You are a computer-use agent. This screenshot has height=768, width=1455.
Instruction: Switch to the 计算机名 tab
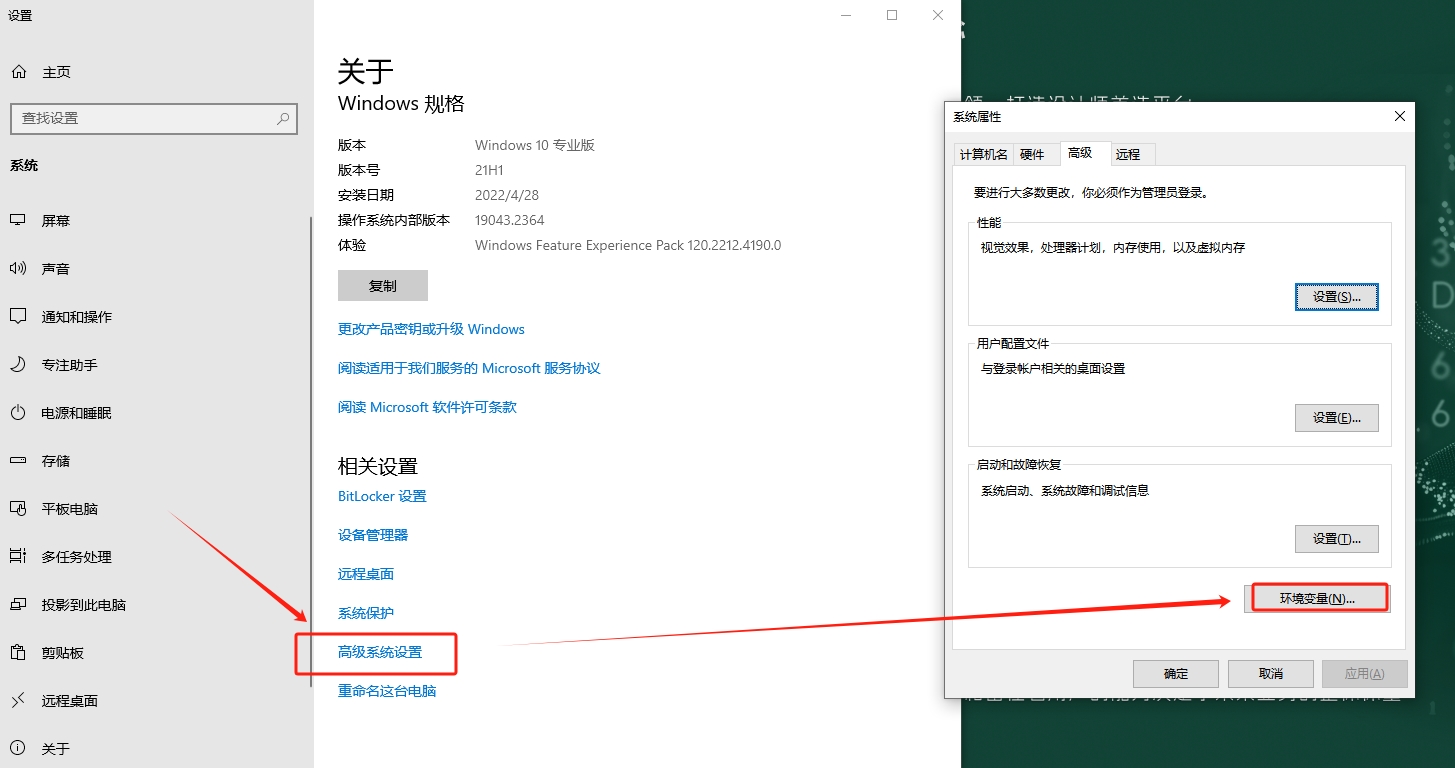point(982,154)
